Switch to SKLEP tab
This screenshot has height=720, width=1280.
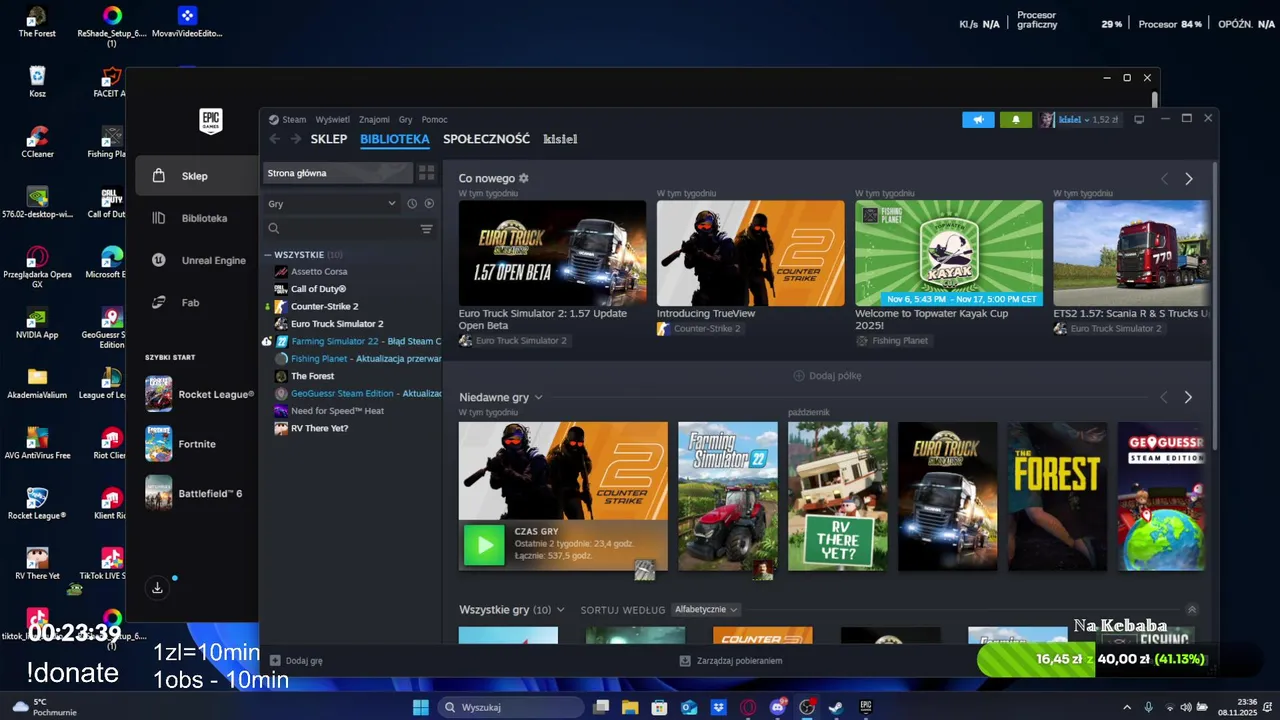(329, 139)
